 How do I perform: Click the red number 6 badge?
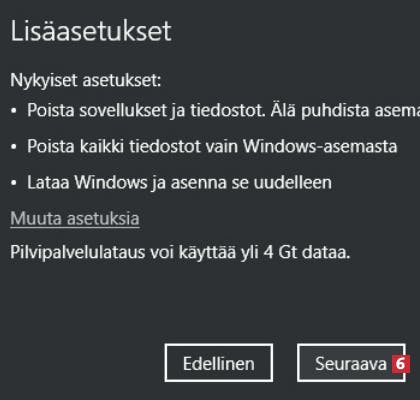point(400,364)
